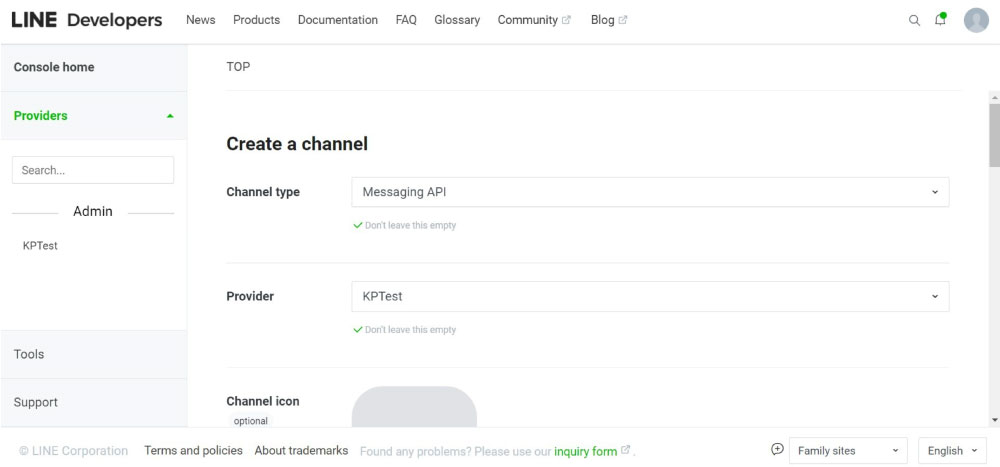Open About trademarks link

point(301,450)
